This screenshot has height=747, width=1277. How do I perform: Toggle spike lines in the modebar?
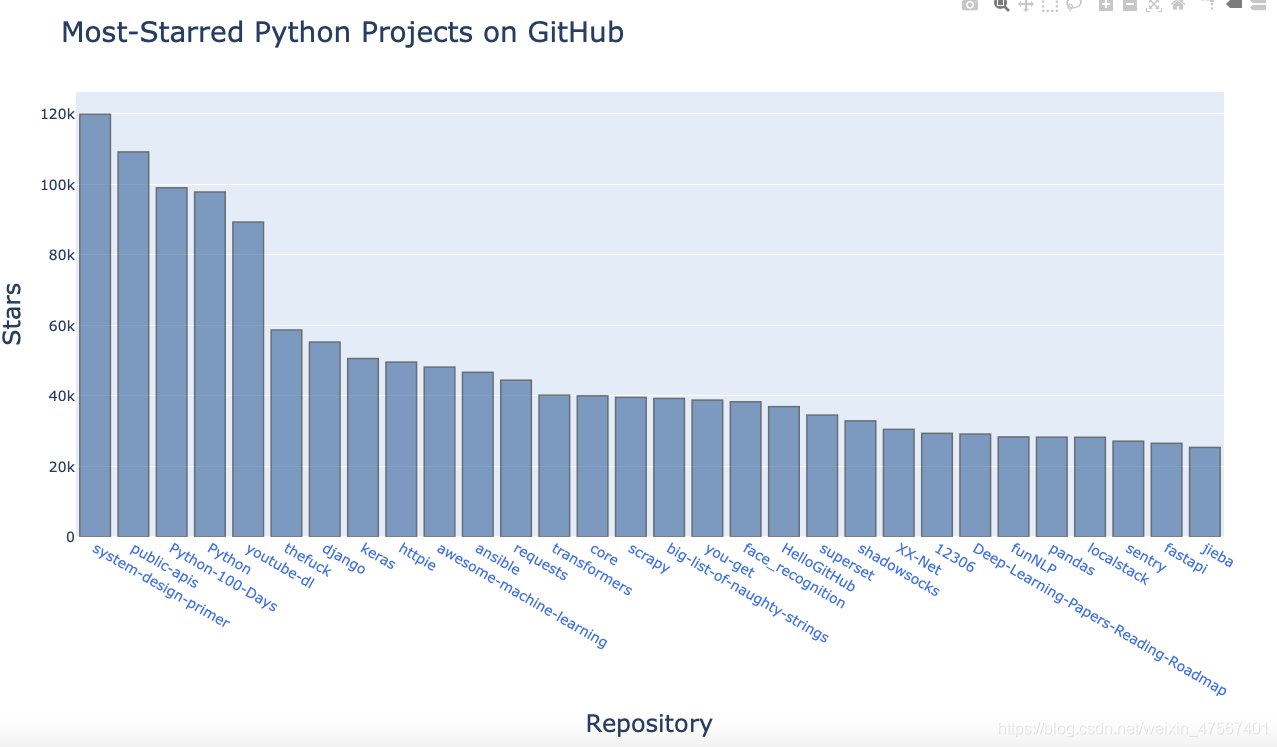(x=1209, y=5)
